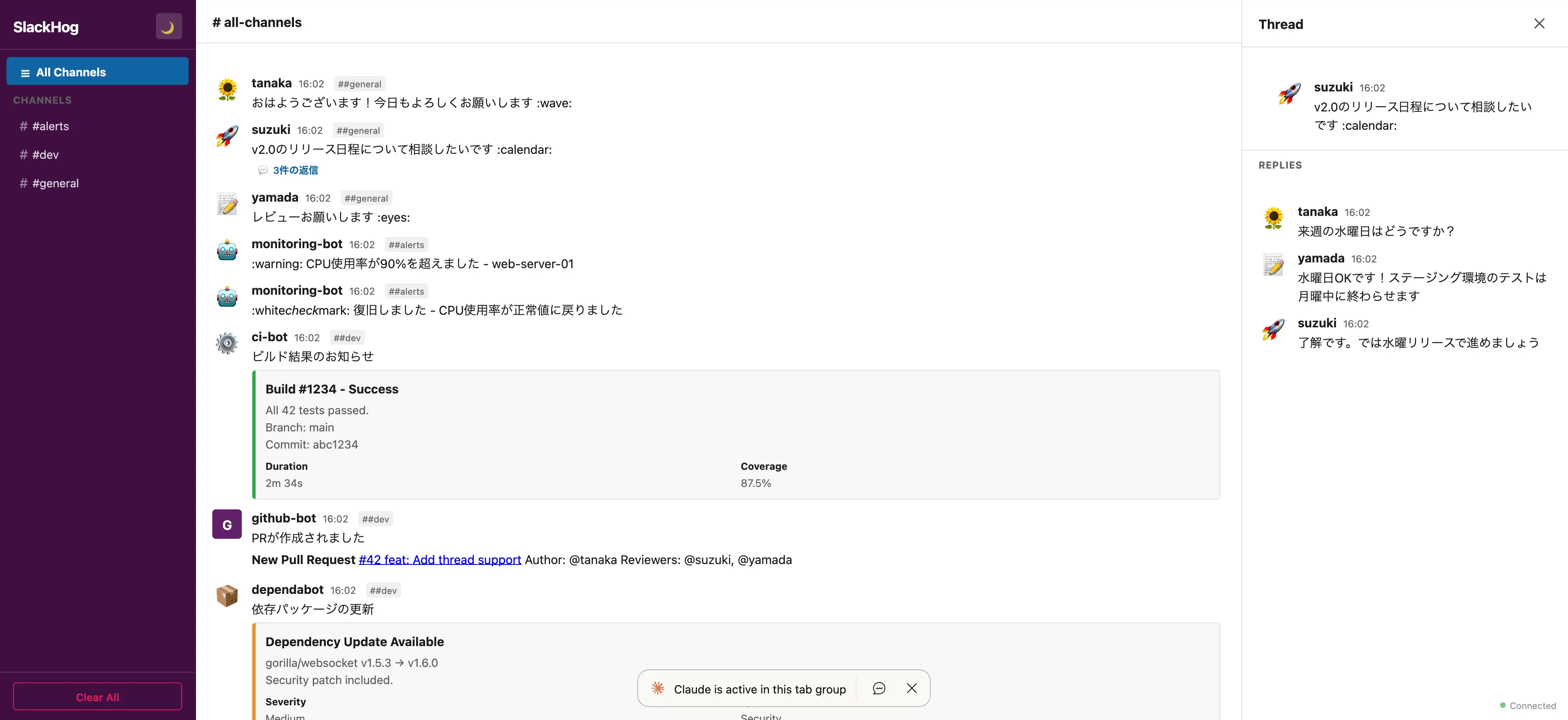Click yamada's memo avatar in message list

[227, 204]
